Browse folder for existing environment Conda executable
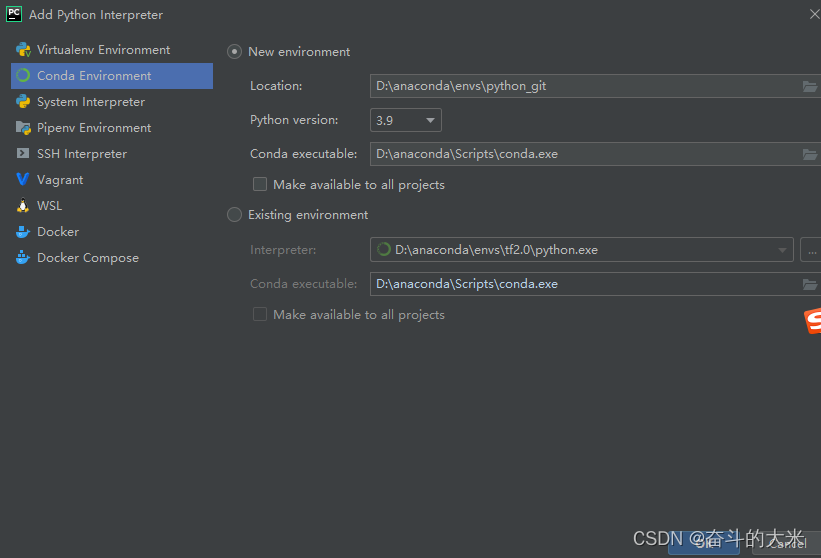 pos(809,284)
